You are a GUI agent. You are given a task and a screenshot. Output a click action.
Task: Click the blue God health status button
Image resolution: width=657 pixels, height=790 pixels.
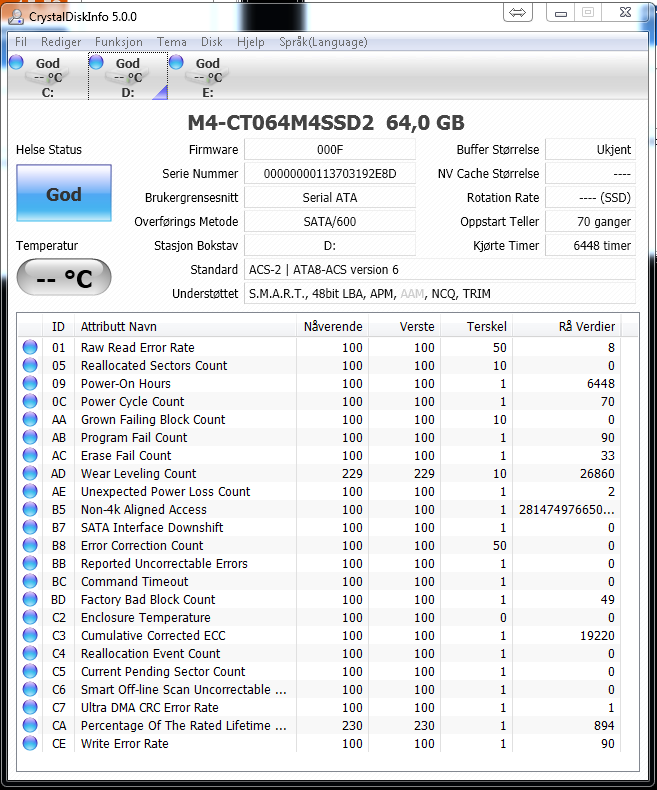click(64, 193)
